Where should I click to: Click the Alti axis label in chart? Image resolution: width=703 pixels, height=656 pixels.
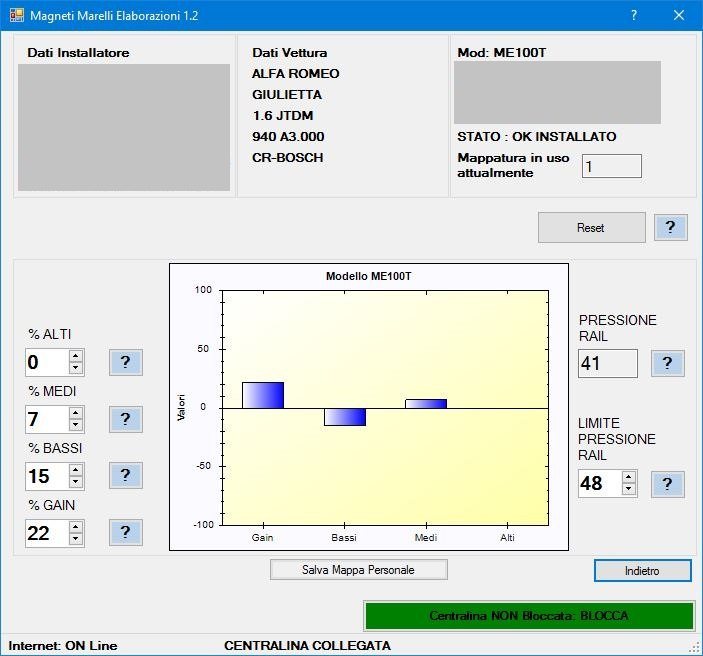click(x=507, y=537)
